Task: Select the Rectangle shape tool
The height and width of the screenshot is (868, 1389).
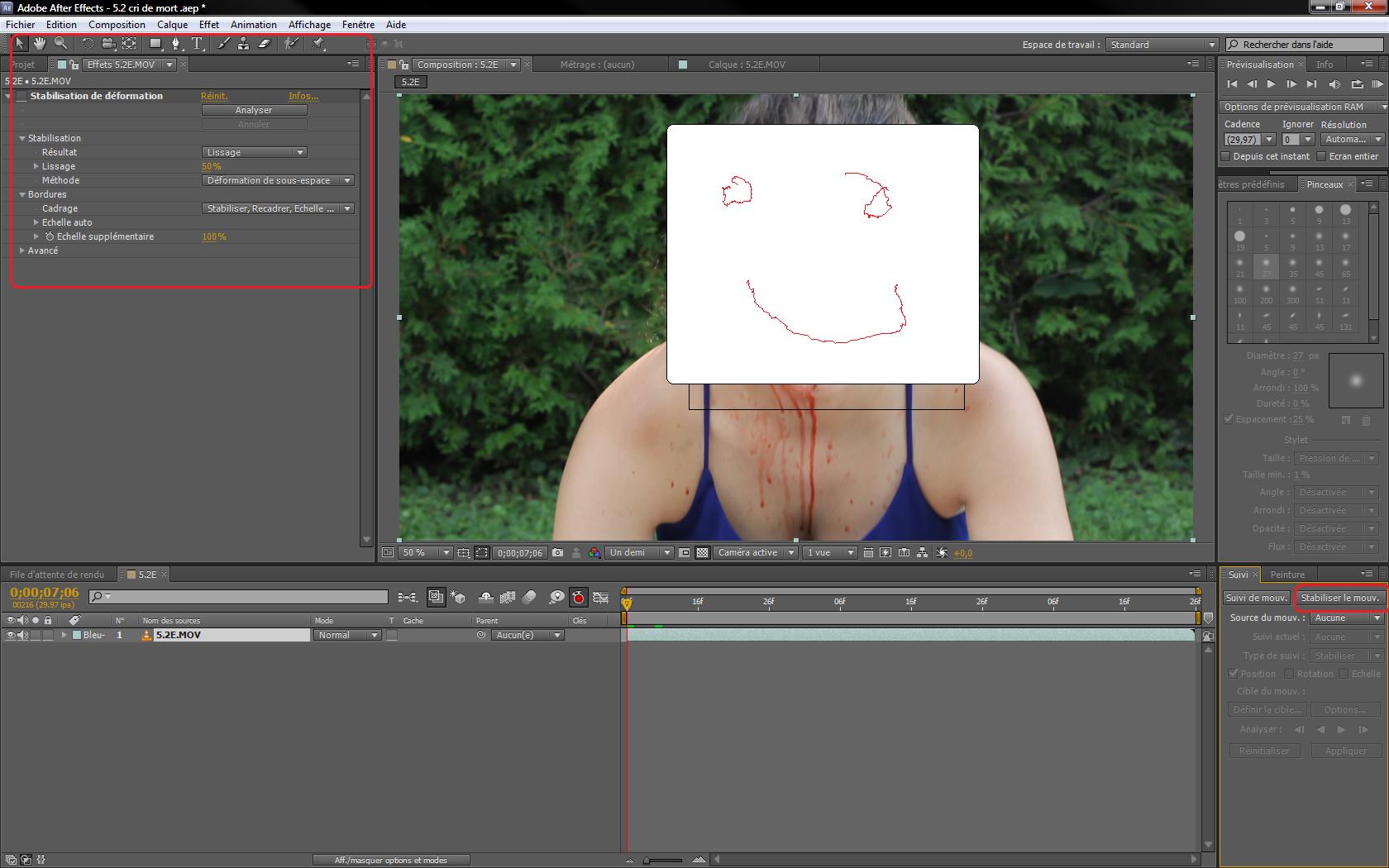Action: tap(155, 44)
